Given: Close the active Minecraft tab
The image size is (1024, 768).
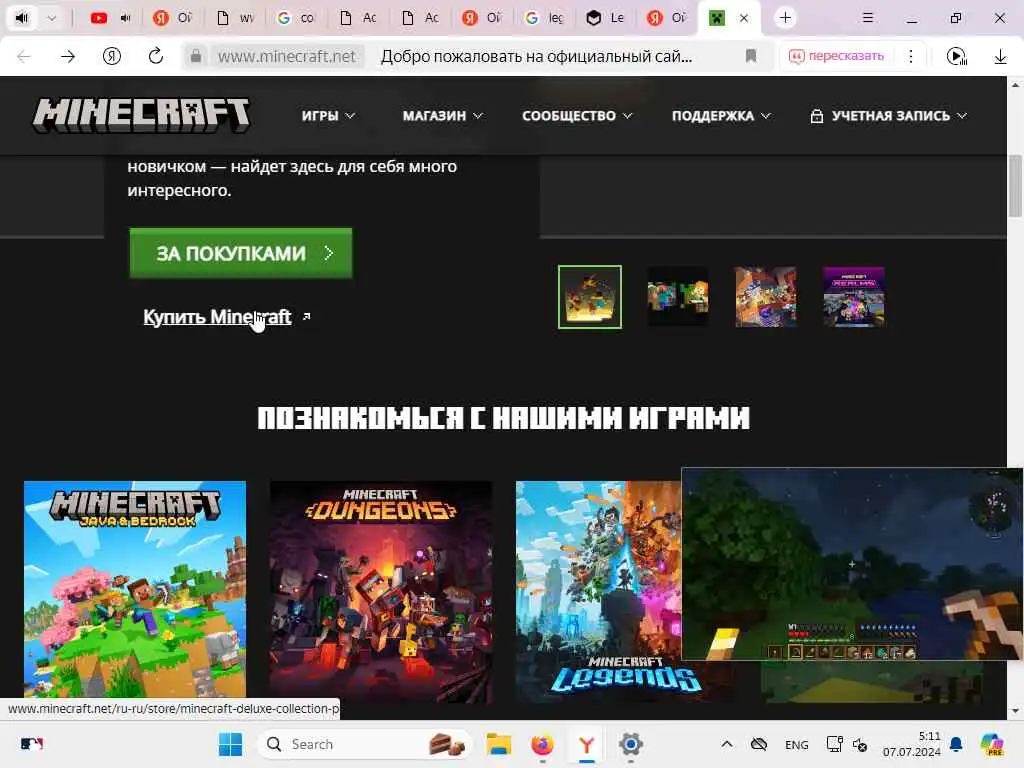Looking at the screenshot, I should coord(744,18).
